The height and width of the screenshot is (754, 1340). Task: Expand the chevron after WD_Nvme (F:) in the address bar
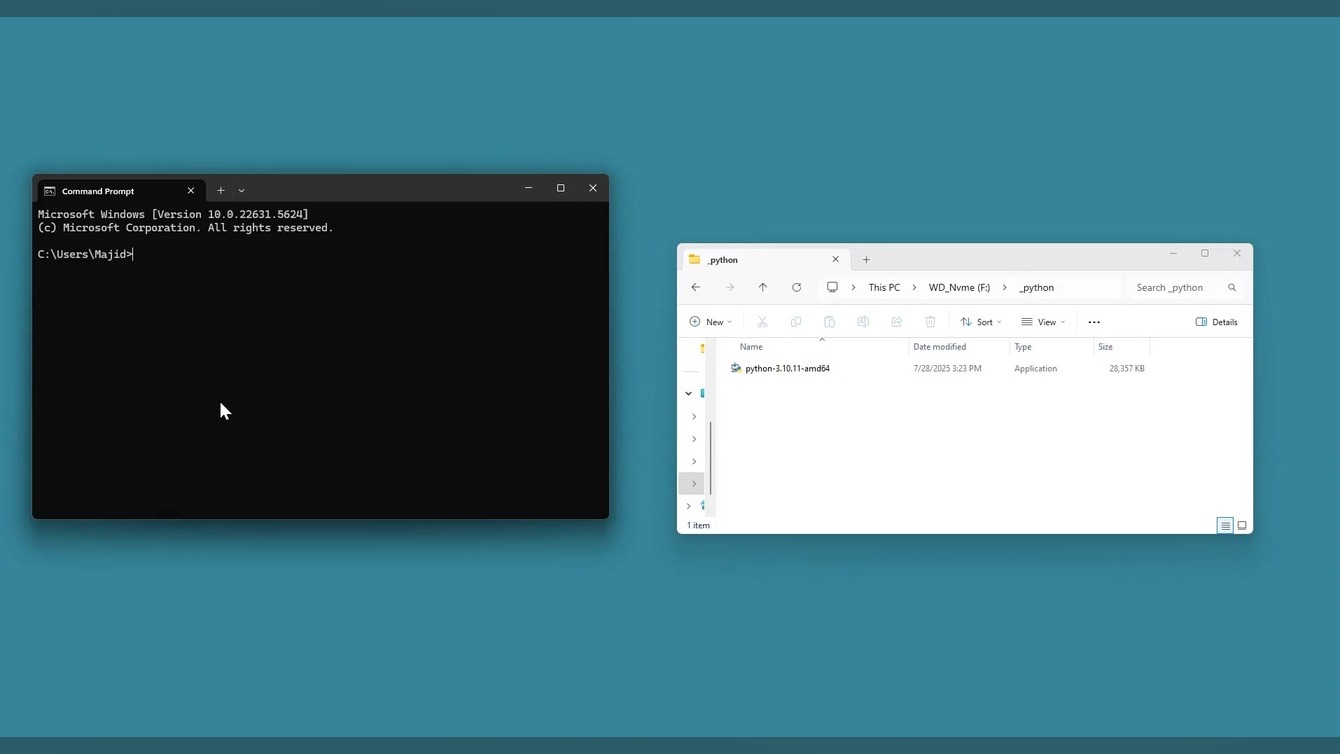pos(1004,288)
